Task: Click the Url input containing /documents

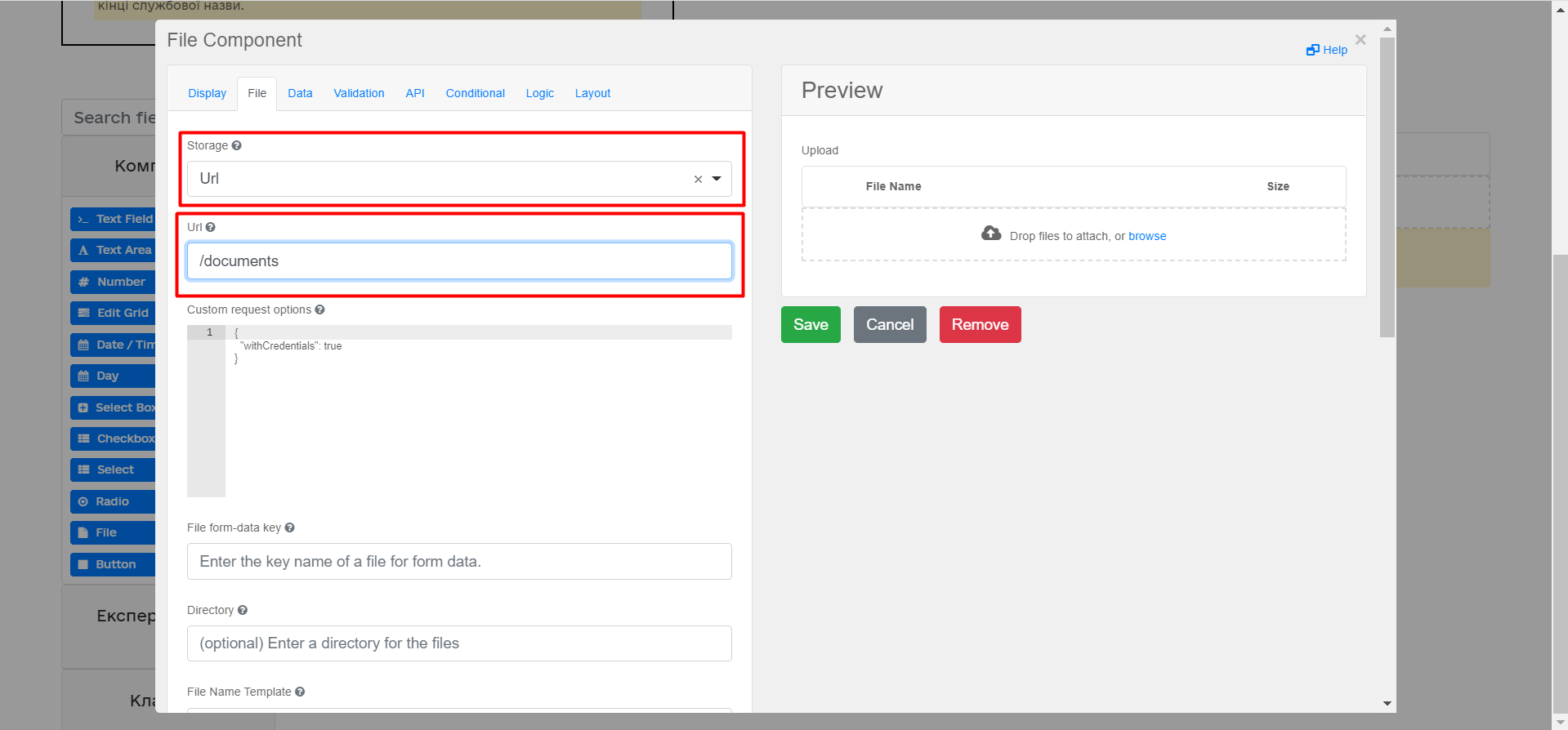Action: (x=459, y=261)
